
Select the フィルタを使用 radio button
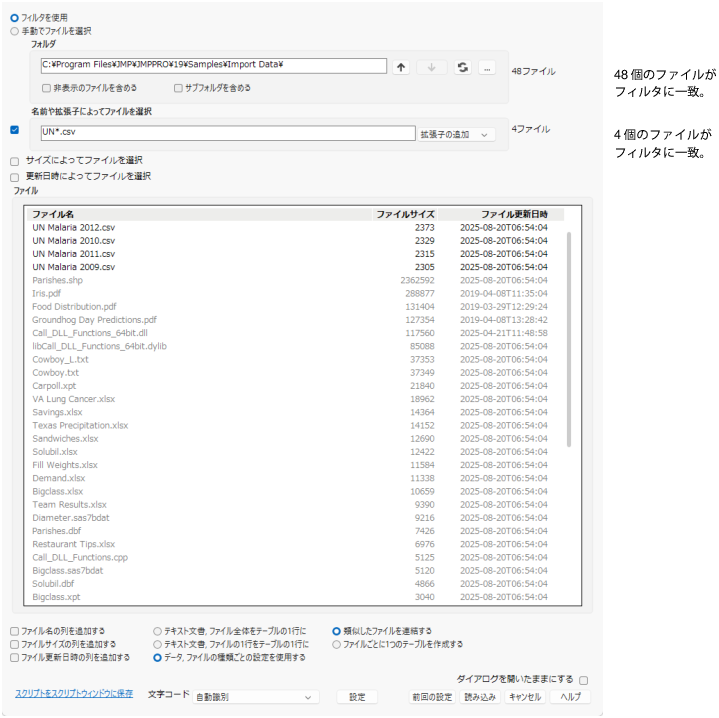point(15,18)
